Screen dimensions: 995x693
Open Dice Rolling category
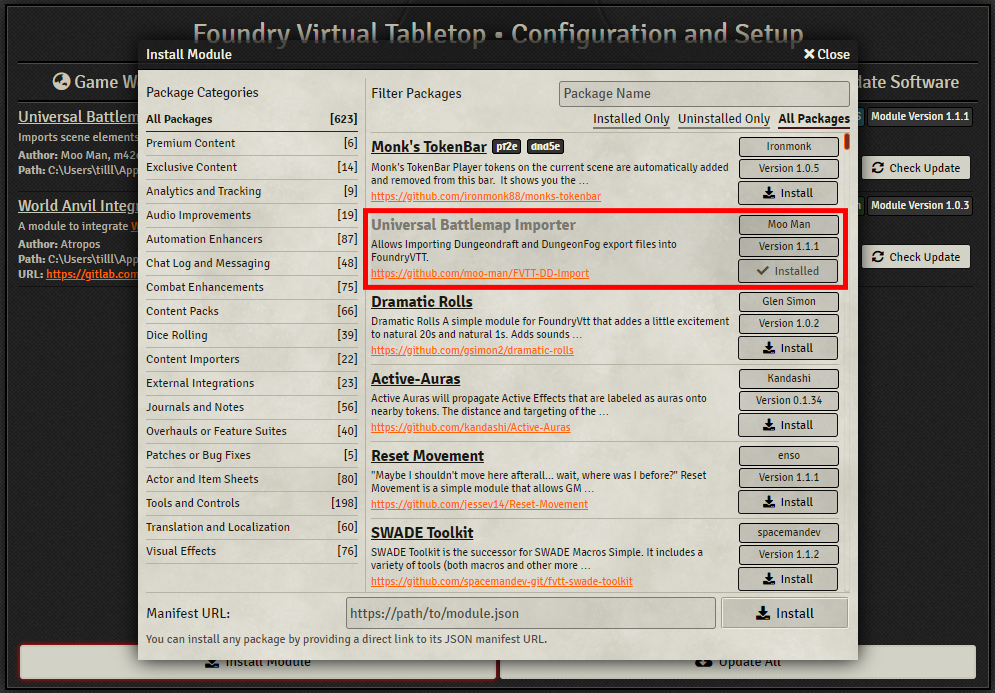click(x=251, y=336)
